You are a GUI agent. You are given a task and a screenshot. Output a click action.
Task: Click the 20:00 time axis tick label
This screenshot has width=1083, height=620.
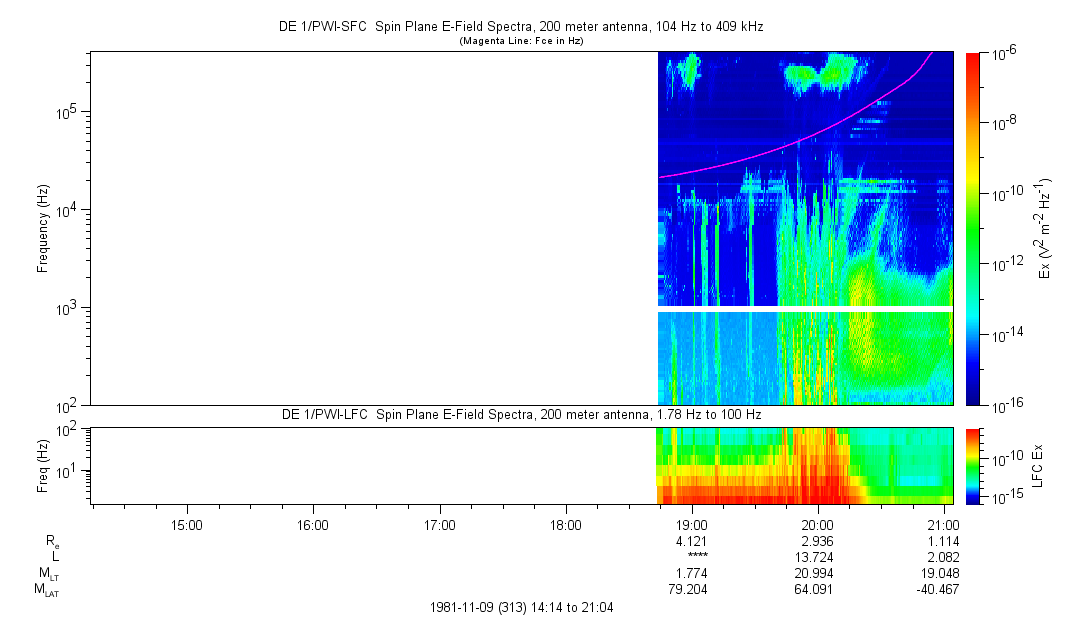(818, 524)
